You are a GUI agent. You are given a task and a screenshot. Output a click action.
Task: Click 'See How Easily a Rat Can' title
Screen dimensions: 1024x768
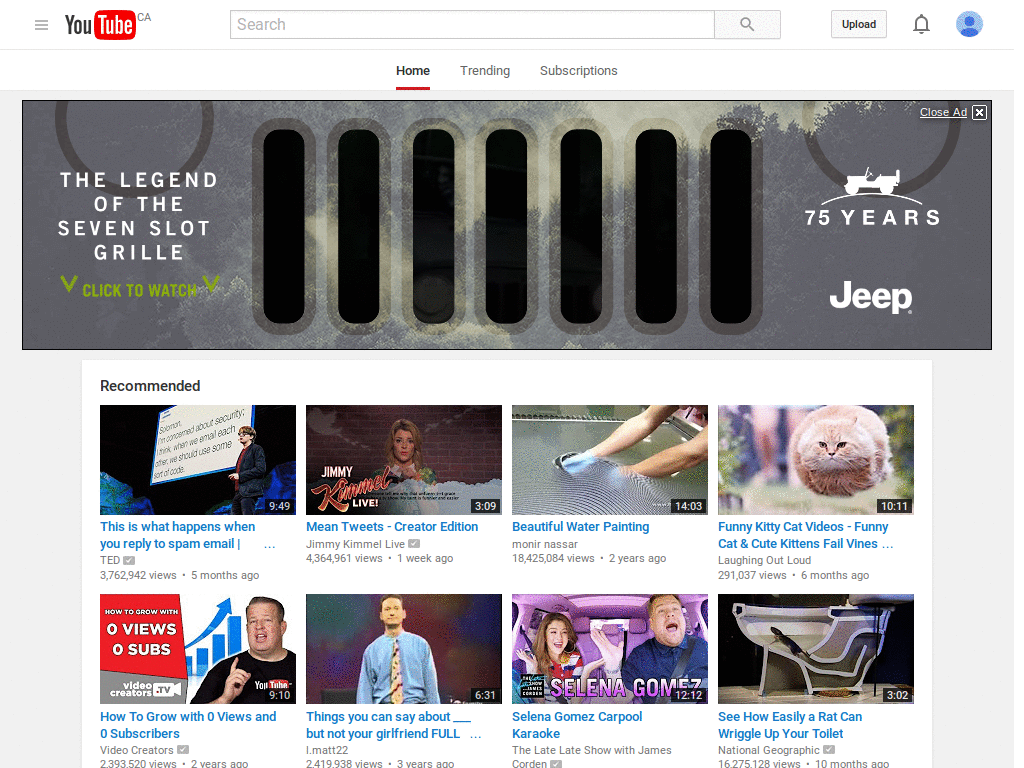click(790, 725)
